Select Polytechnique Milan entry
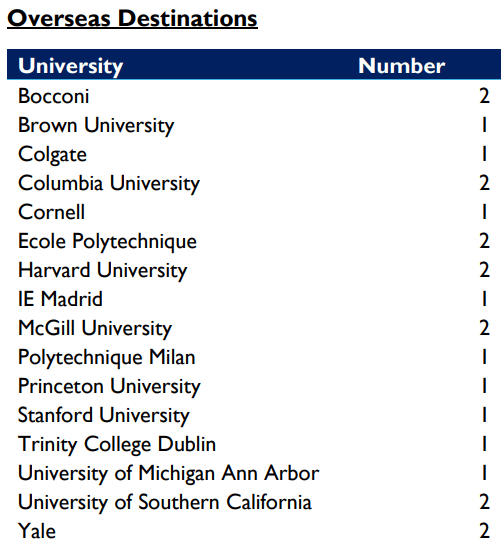This screenshot has height=551, width=502. click(x=106, y=357)
